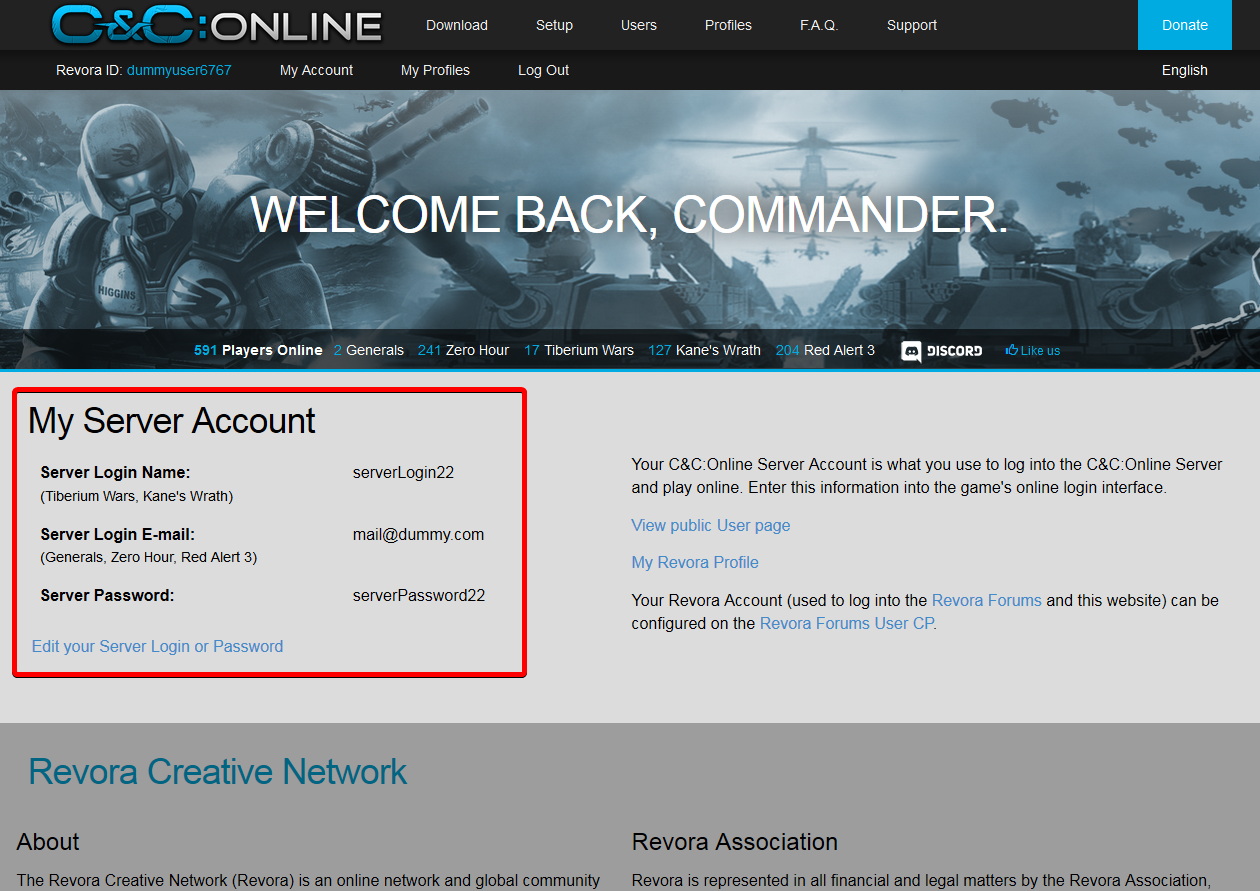Open the Download menu
This screenshot has width=1260, height=891.
(457, 25)
